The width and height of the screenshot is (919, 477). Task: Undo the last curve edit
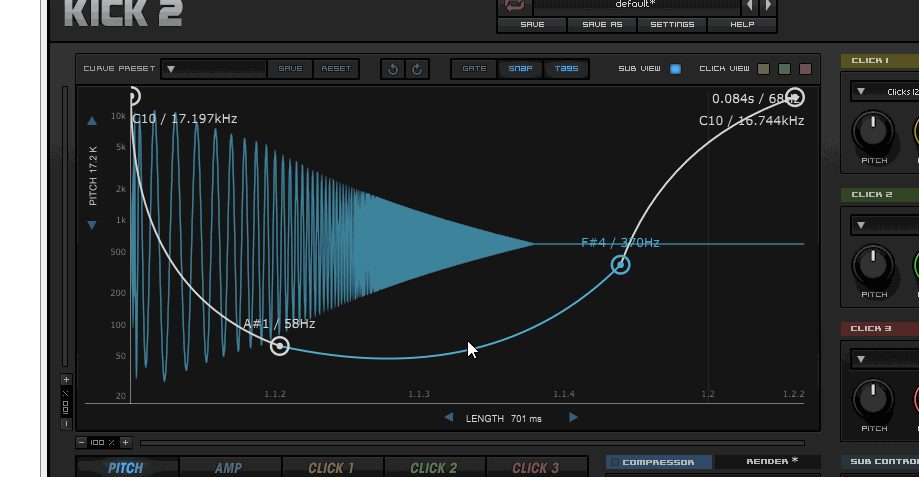[393, 69]
